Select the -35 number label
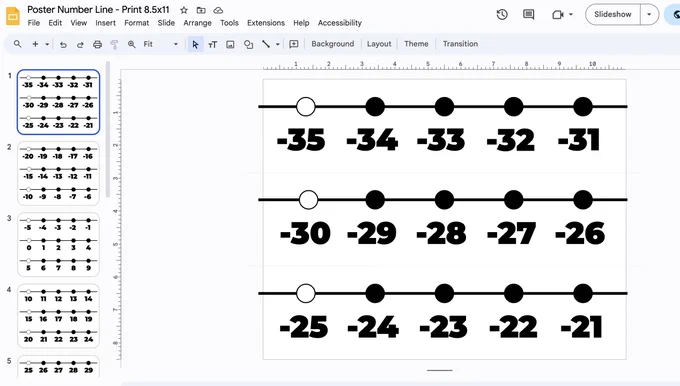Screen dimensions: 680x386 pos(301,140)
